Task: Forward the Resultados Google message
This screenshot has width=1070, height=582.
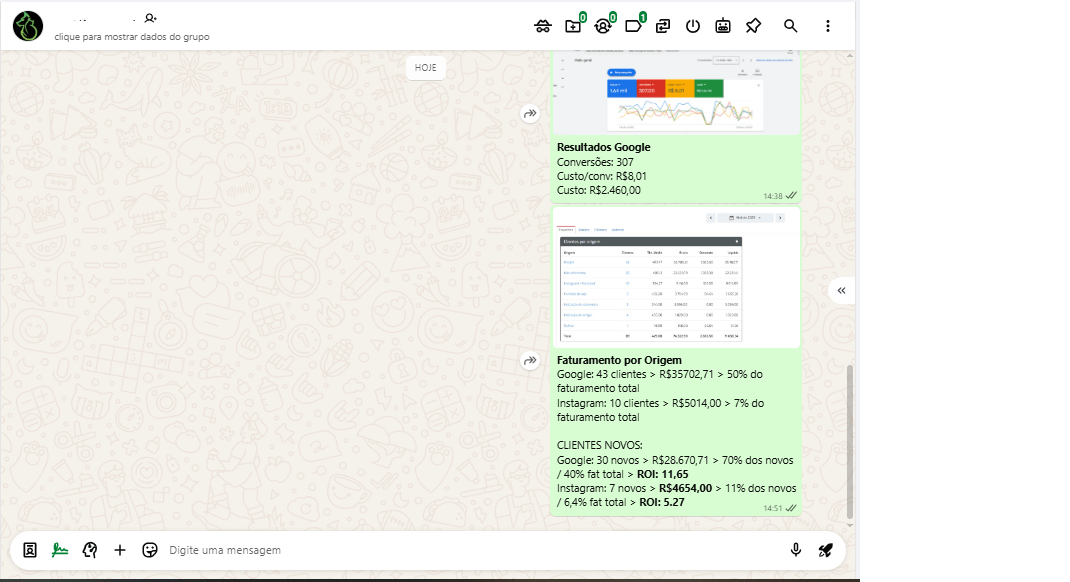Action: (x=529, y=114)
